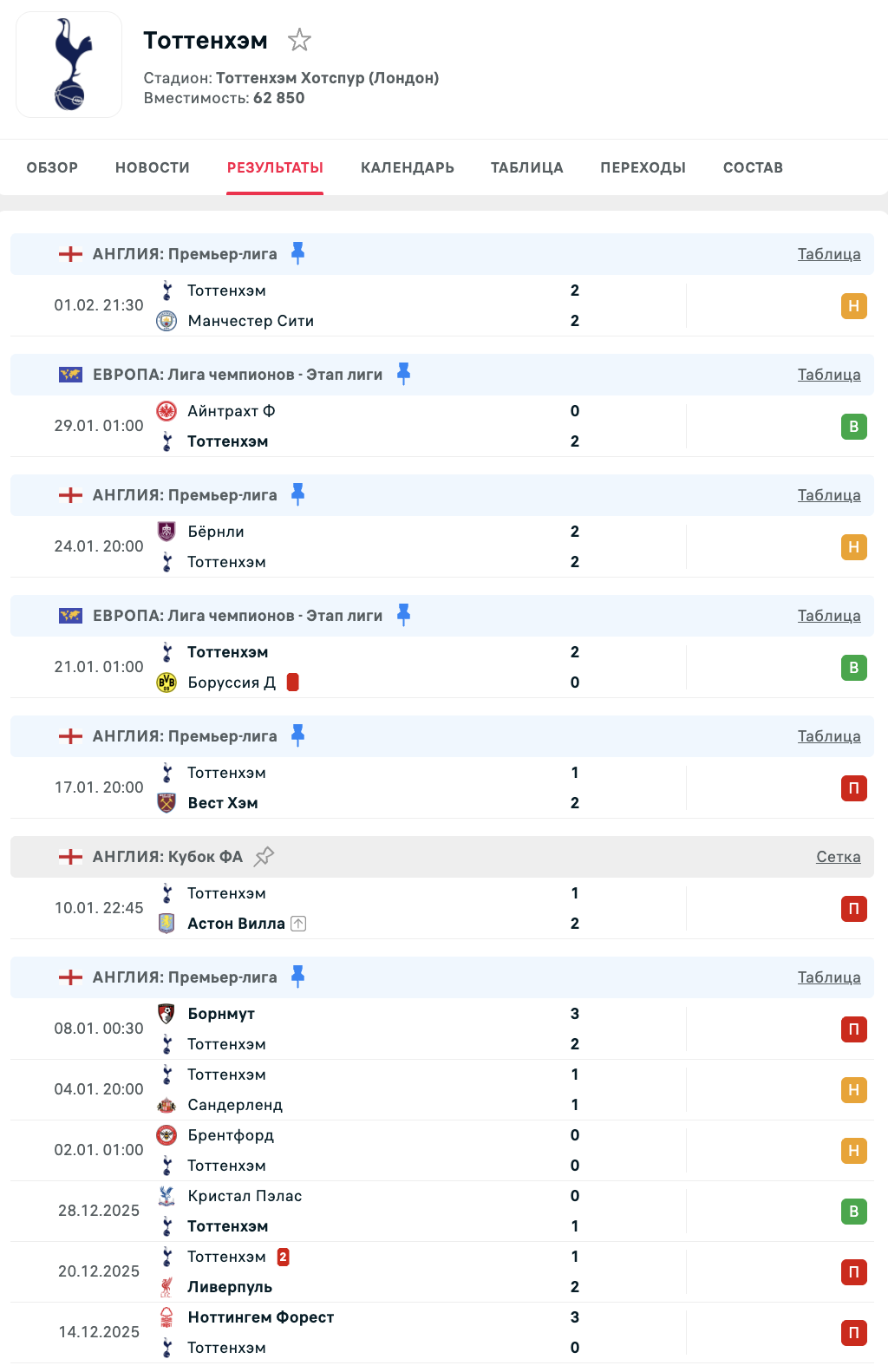The height and width of the screenshot is (1372, 888).
Task: Click the red card icon beside Боруссия Д
Action: point(293,683)
